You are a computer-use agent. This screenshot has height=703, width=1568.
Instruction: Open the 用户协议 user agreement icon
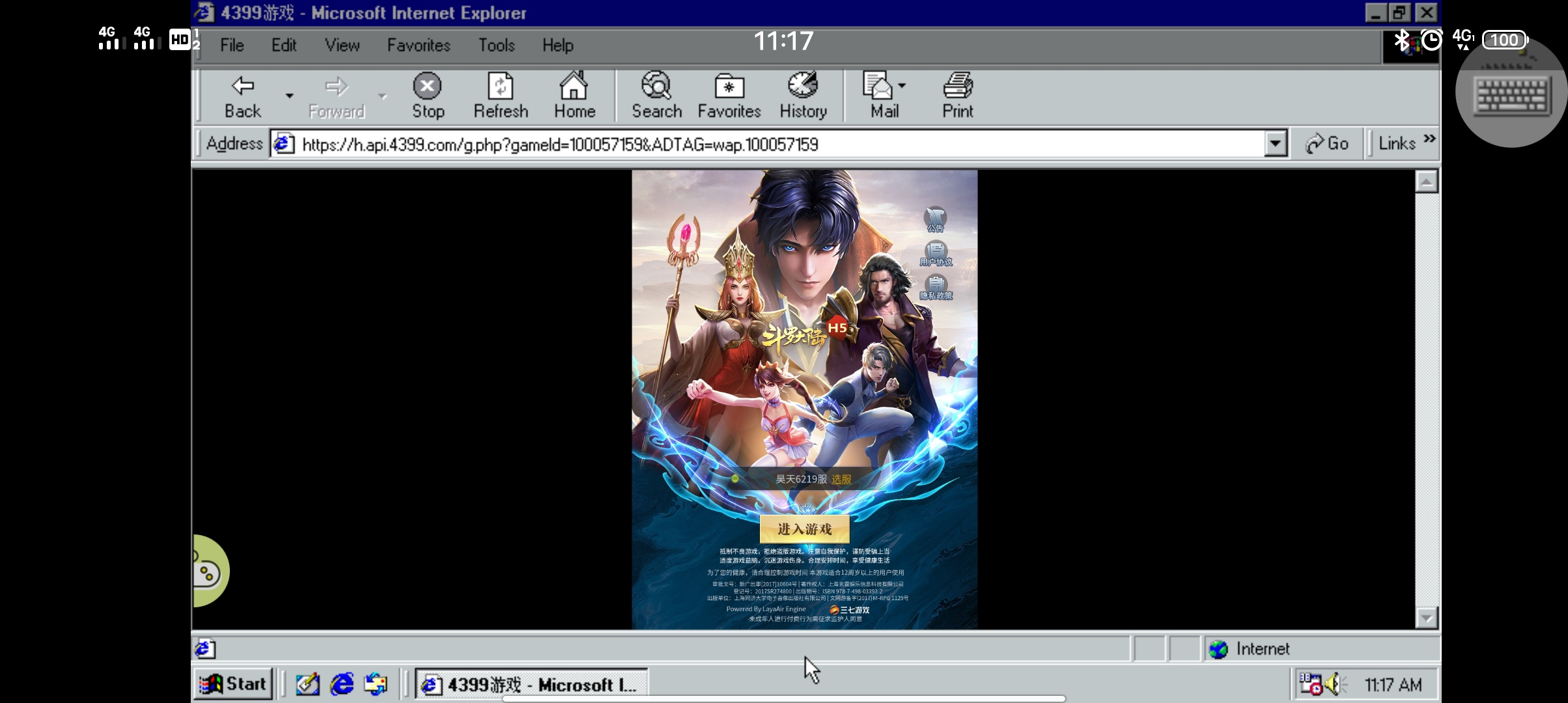[936, 254]
